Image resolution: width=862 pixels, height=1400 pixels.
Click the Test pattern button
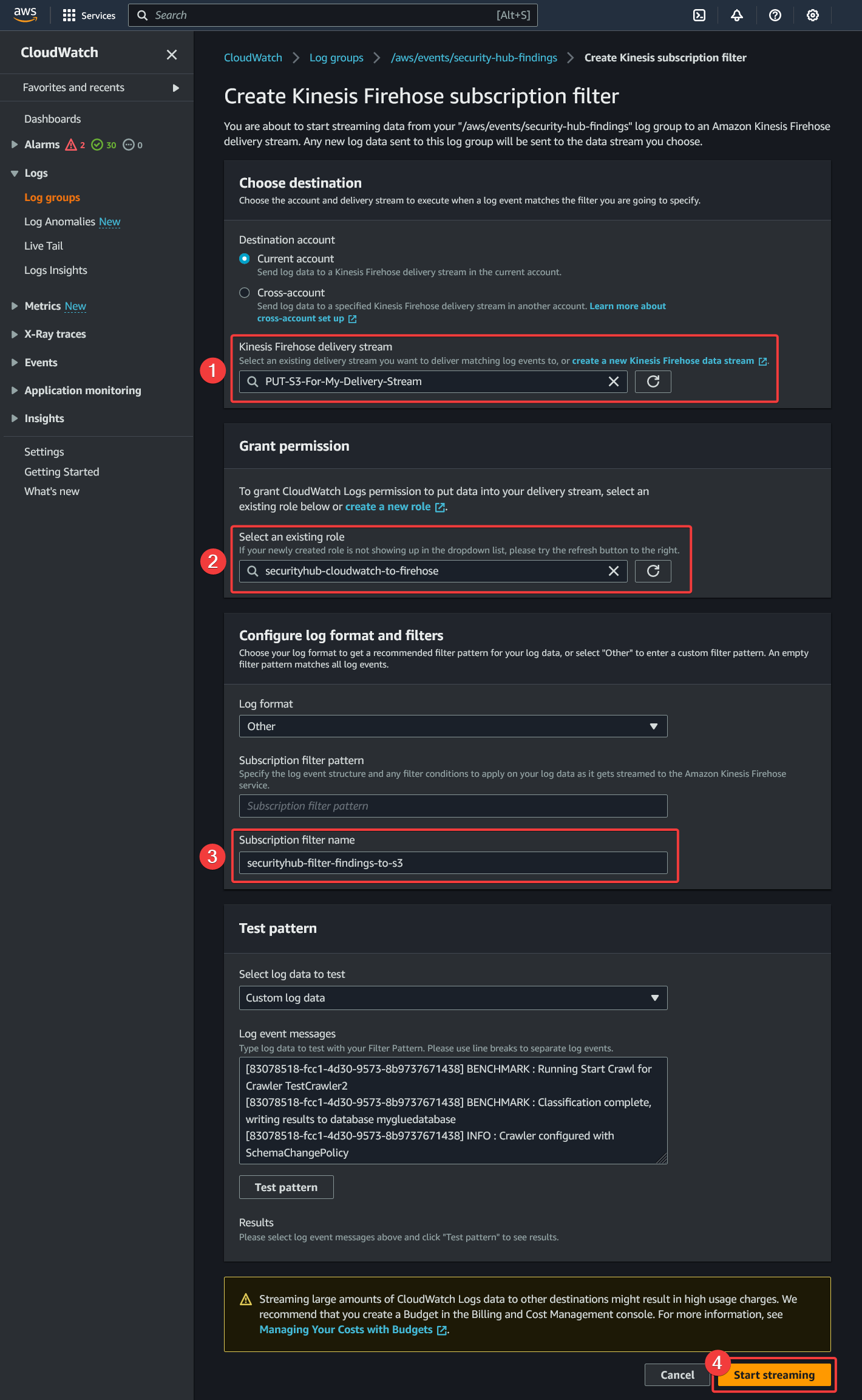(x=287, y=1187)
